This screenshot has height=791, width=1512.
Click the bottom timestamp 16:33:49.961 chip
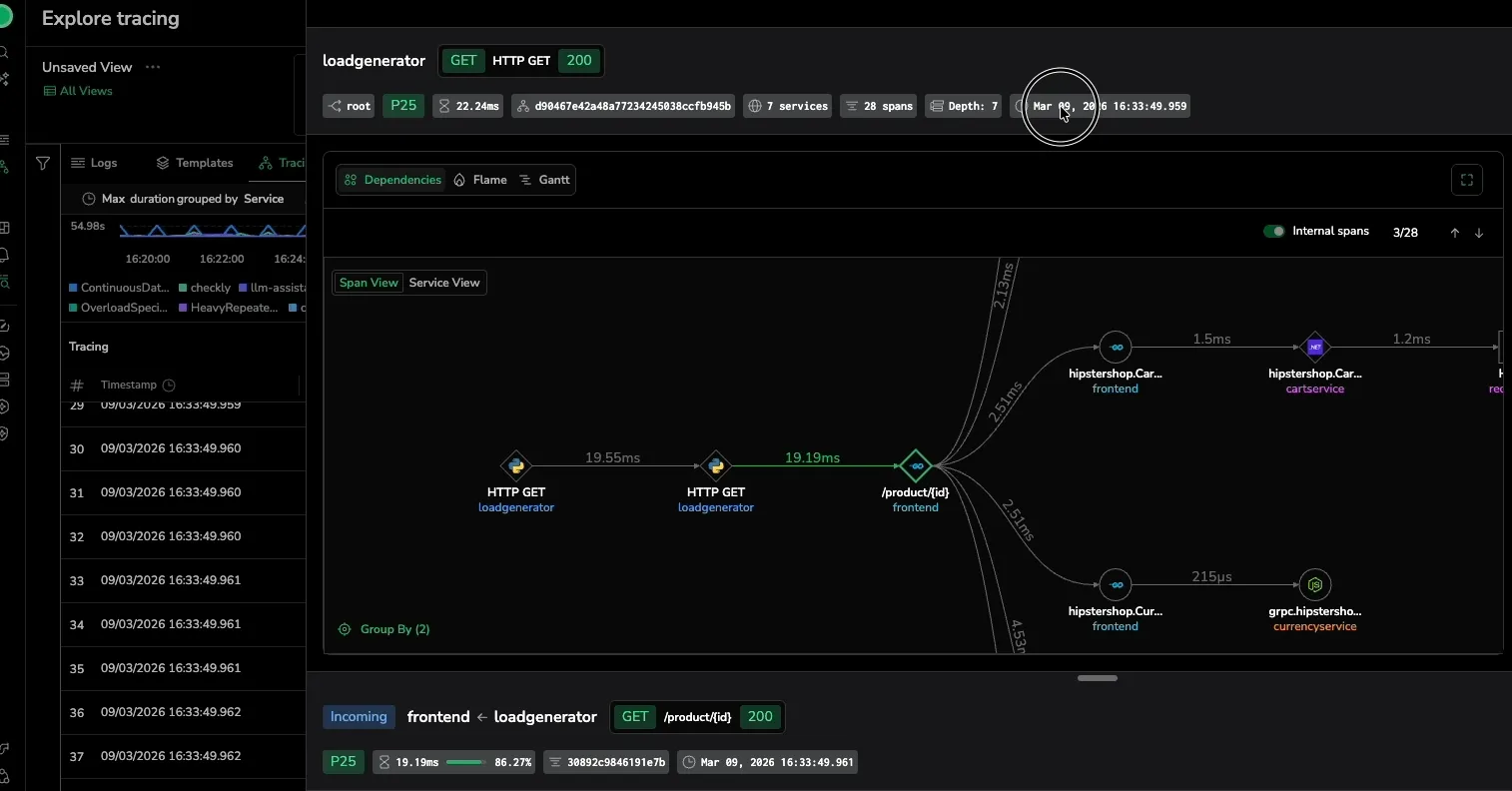coord(767,762)
